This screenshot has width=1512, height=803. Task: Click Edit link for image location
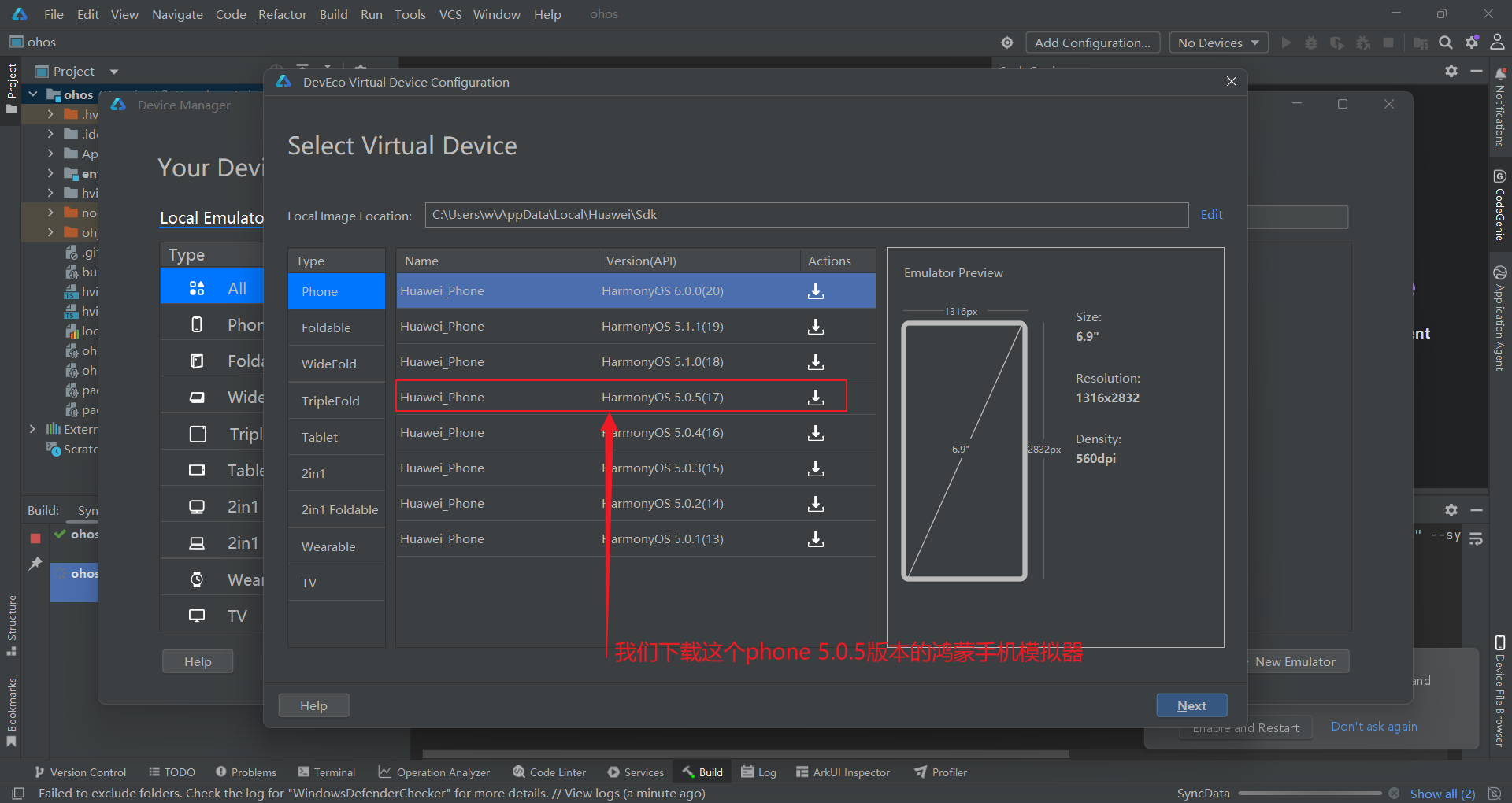click(1211, 215)
